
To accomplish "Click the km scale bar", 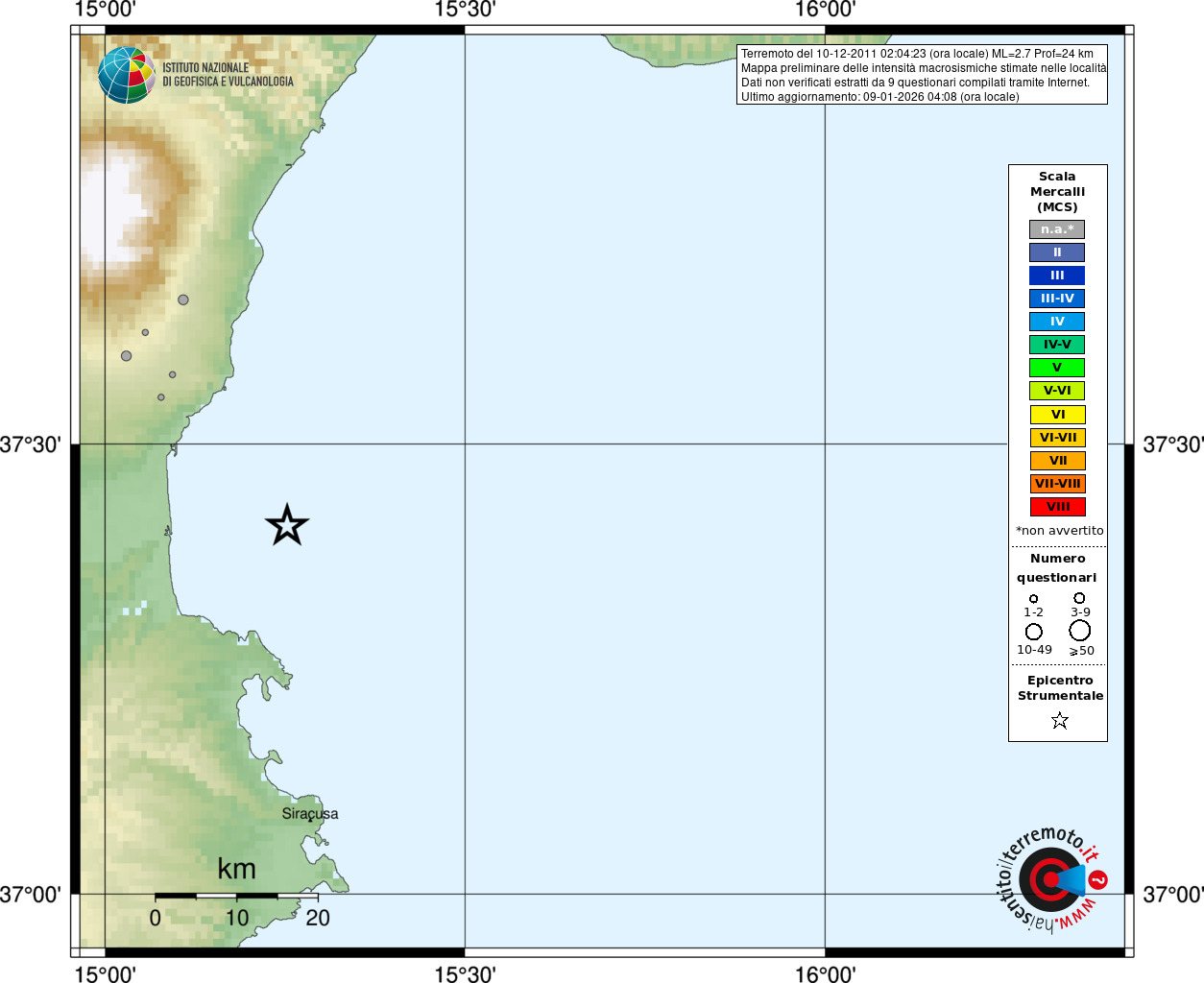I will [236, 896].
